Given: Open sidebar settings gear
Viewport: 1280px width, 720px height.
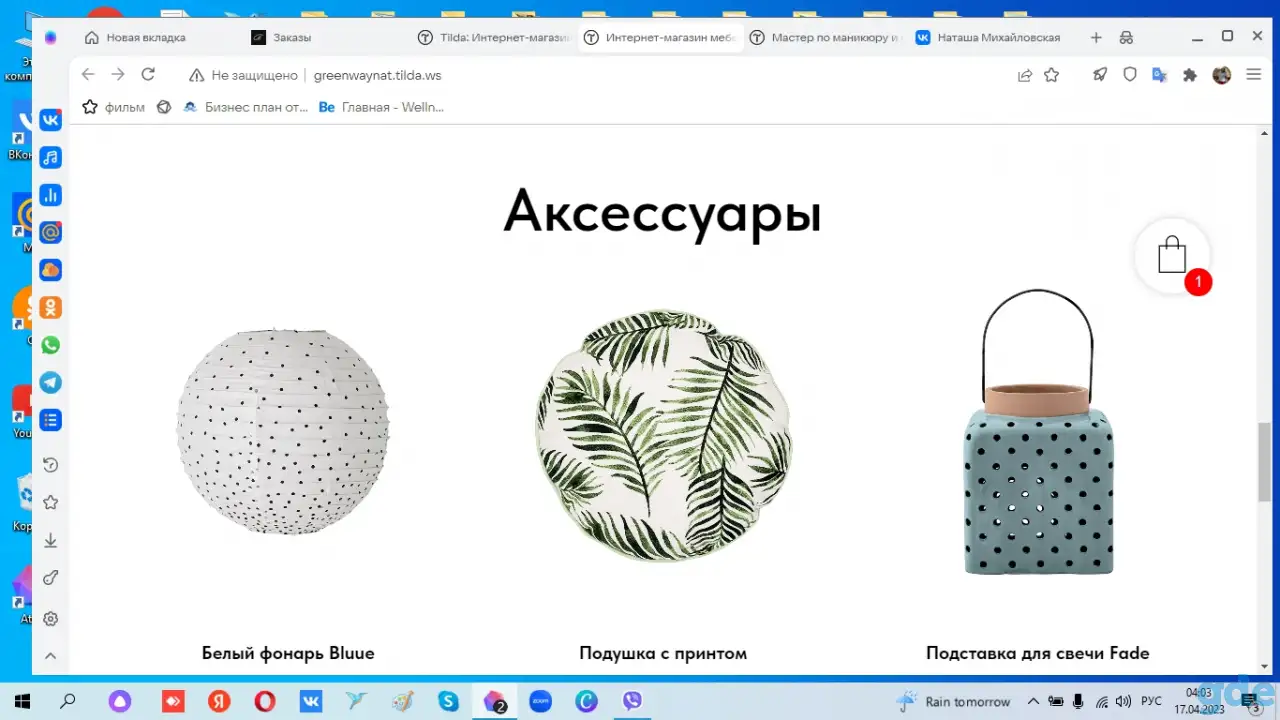Looking at the screenshot, I should [51, 619].
